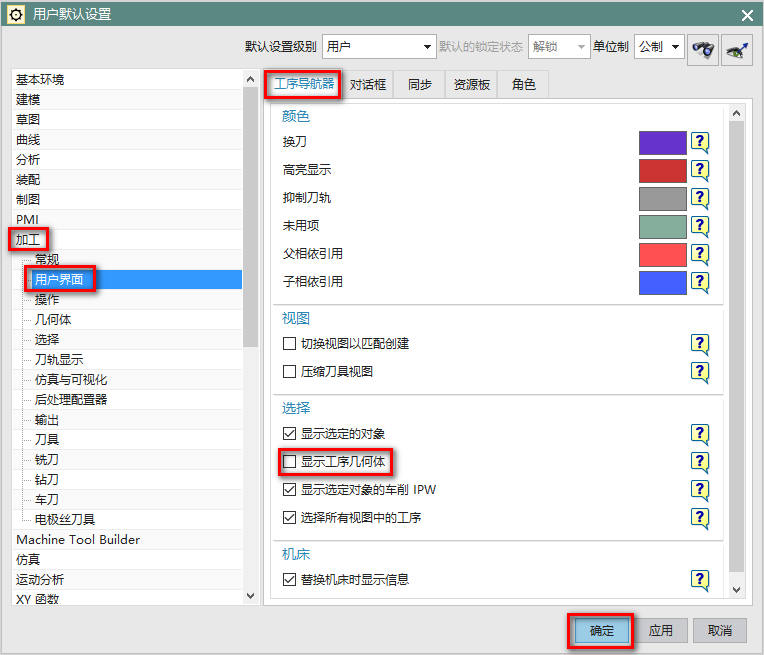
Task: Click the binoculars find-default icon
Action: point(703,49)
